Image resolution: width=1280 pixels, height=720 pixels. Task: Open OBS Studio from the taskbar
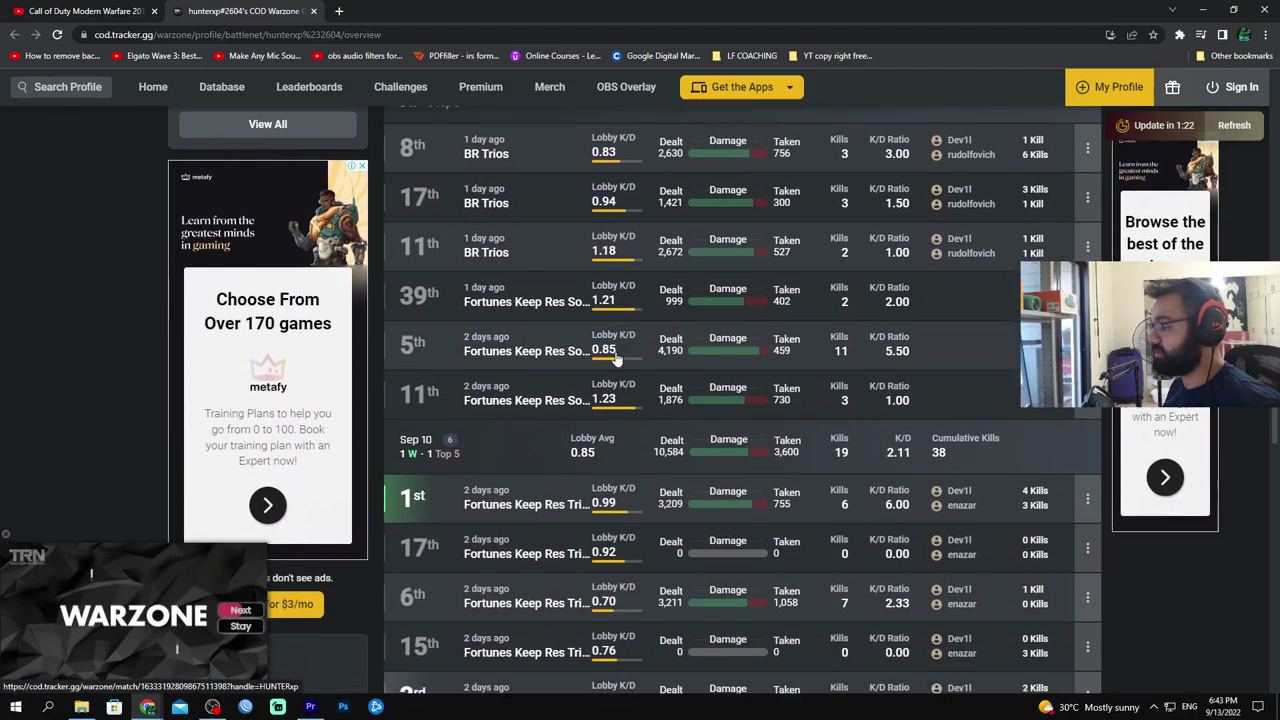tap(212, 707)
